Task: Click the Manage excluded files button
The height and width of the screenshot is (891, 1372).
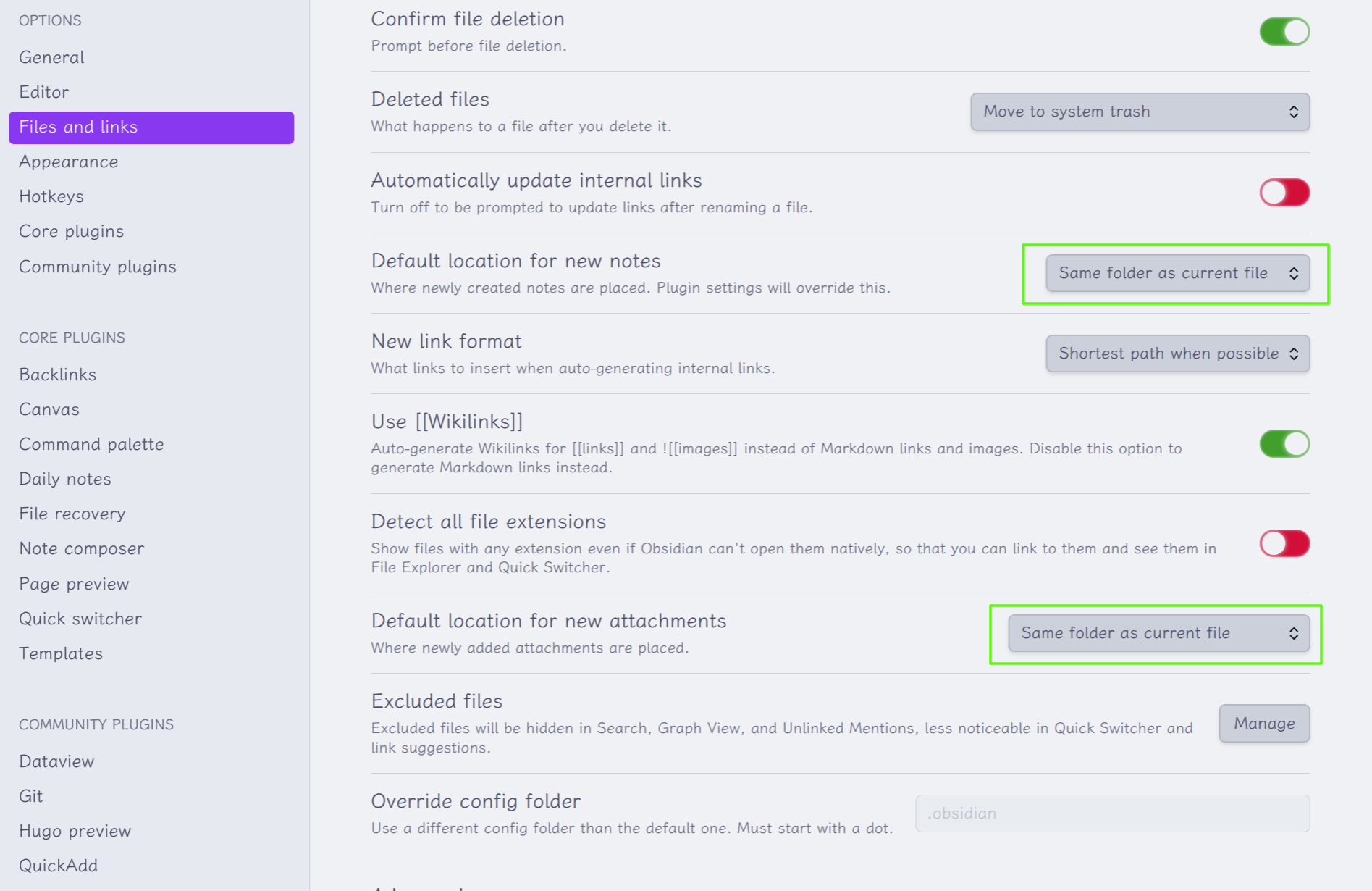Action: pyautogui.click(x=1264, y=724)
